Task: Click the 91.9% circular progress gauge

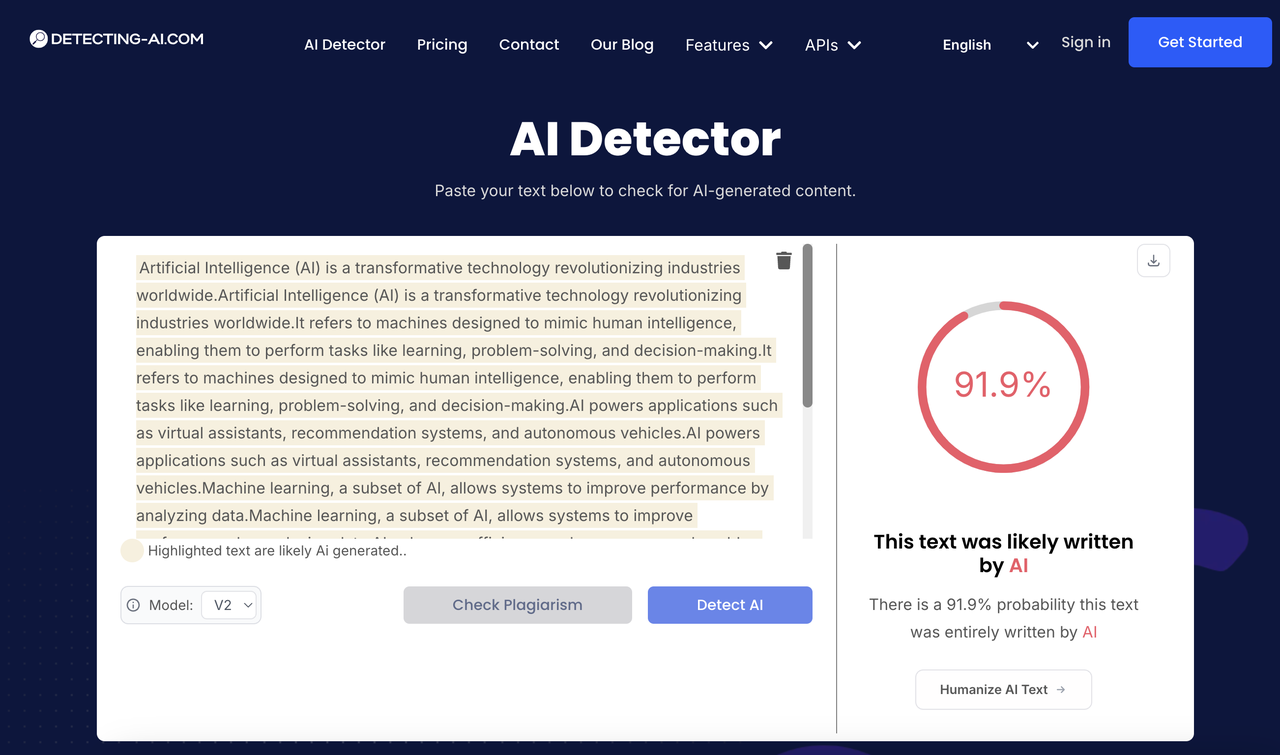Action: (1003, 386)
